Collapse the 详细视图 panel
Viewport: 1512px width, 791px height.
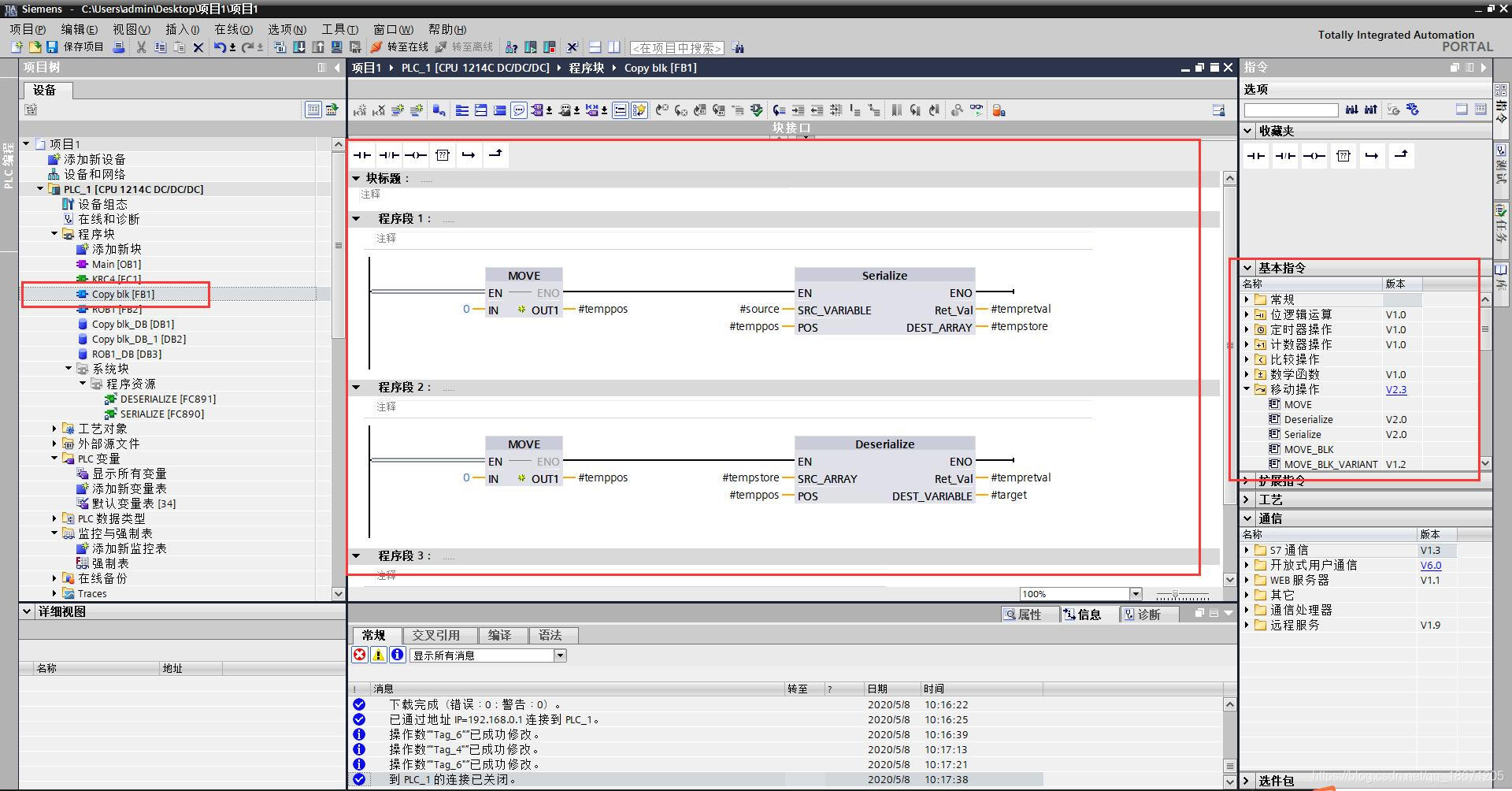click(27, 611)
